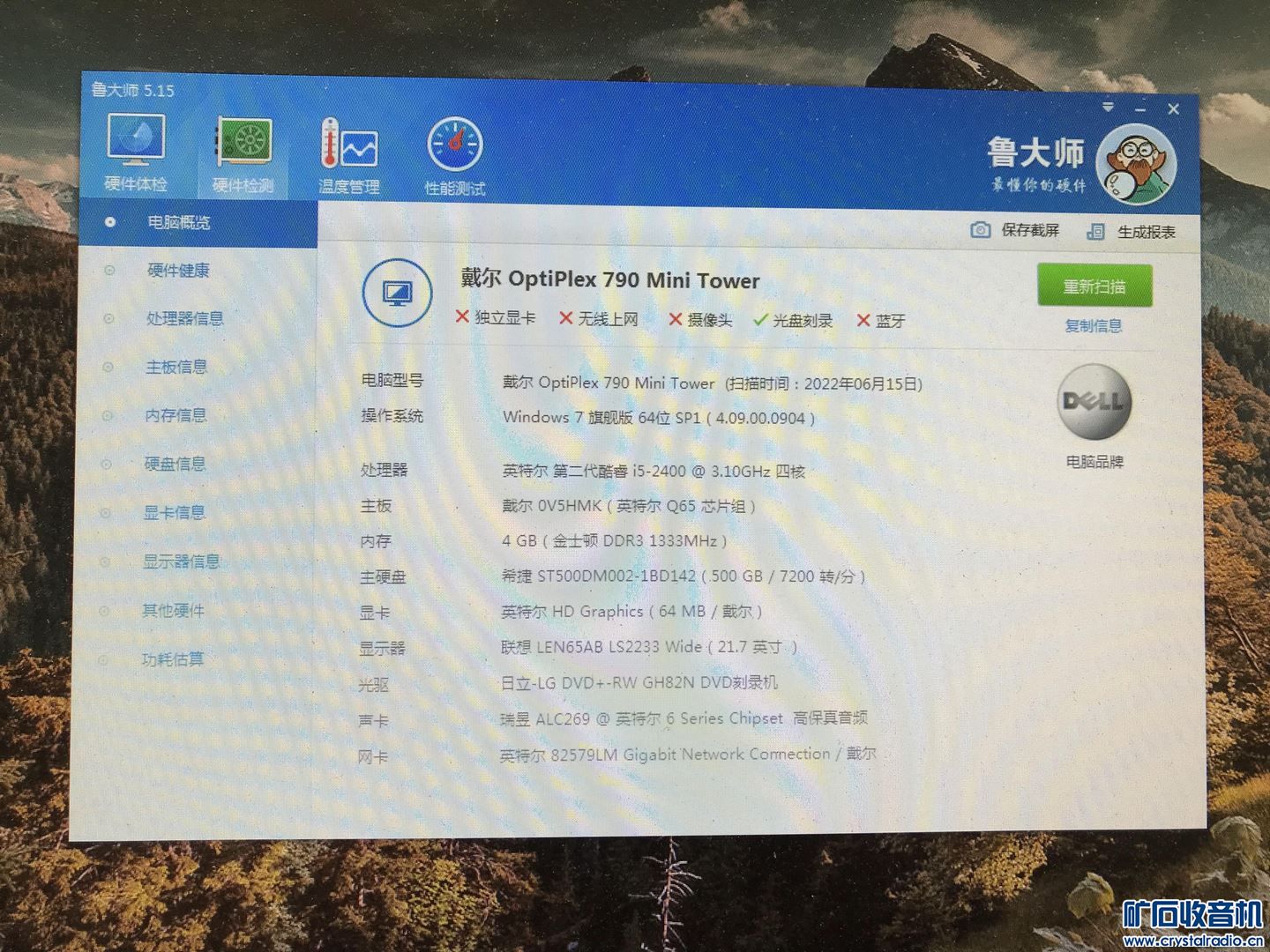Click the 主硬盘 row label
Screen dimensions: 1270x952
[x=383, y=576]
